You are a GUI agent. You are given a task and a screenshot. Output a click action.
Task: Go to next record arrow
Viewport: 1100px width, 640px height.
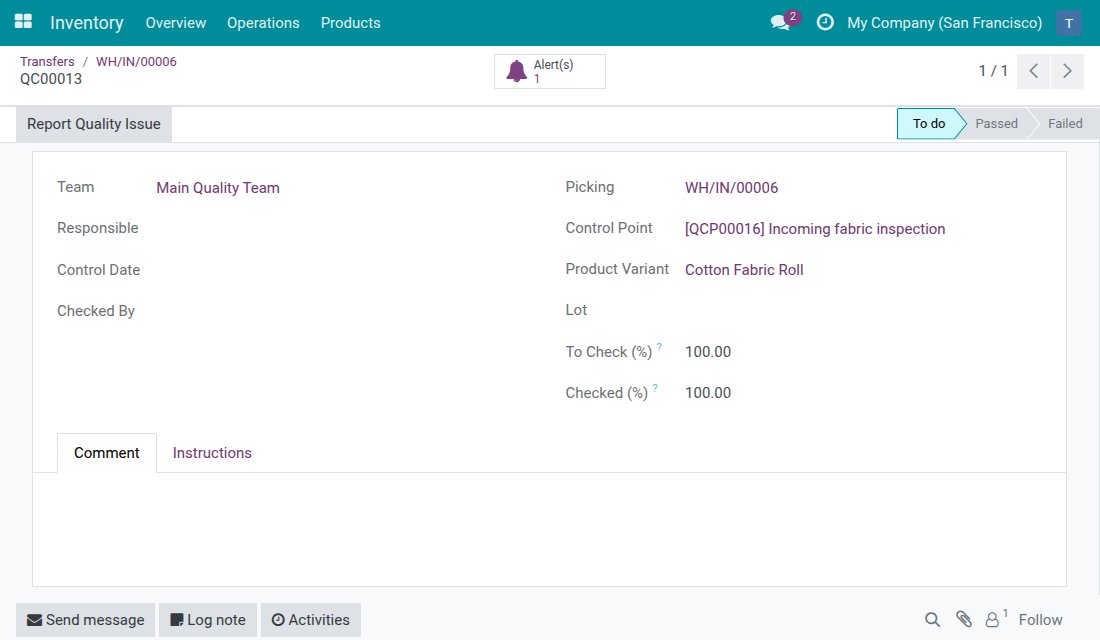[1067, 71]
